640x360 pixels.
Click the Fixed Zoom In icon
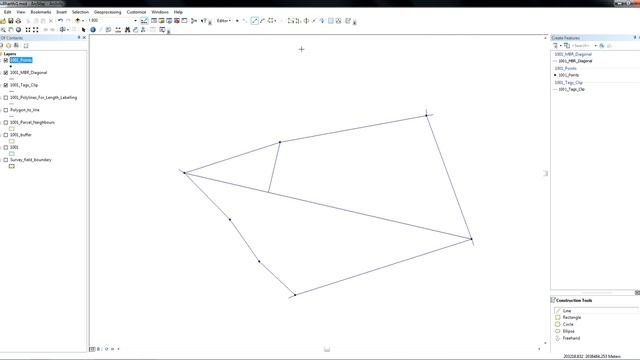28,30
